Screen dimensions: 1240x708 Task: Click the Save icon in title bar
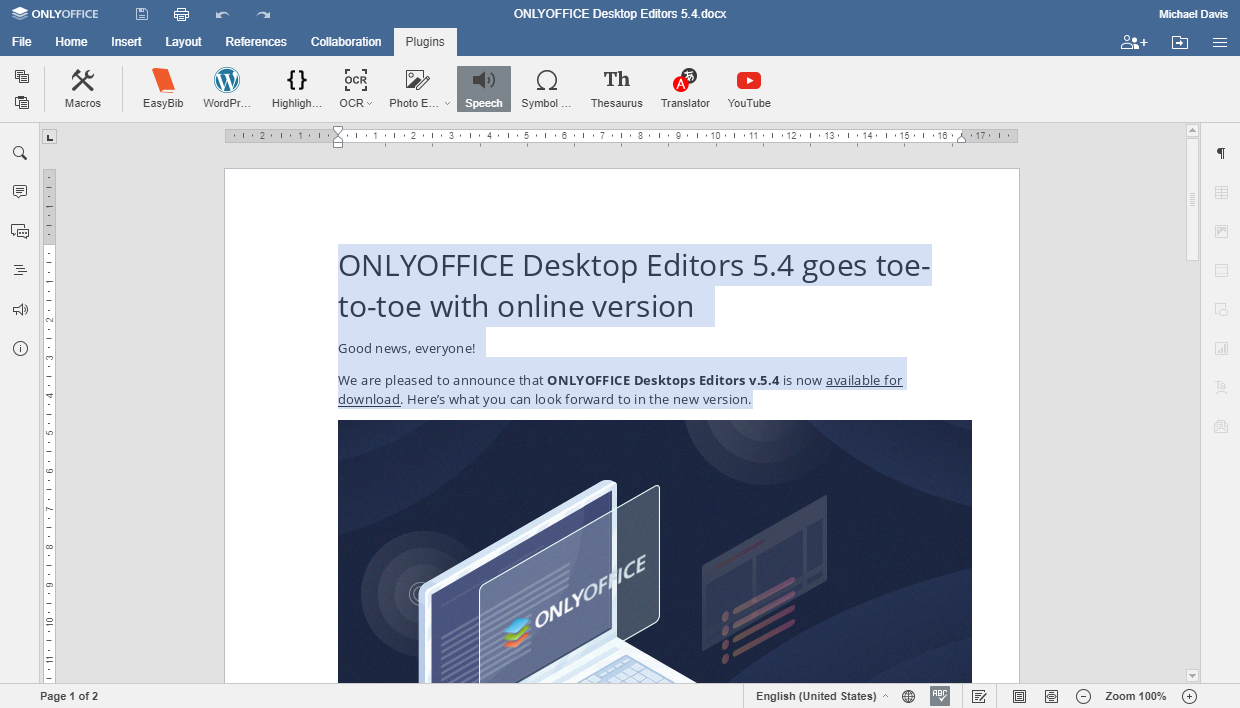[x=142, y=14]
